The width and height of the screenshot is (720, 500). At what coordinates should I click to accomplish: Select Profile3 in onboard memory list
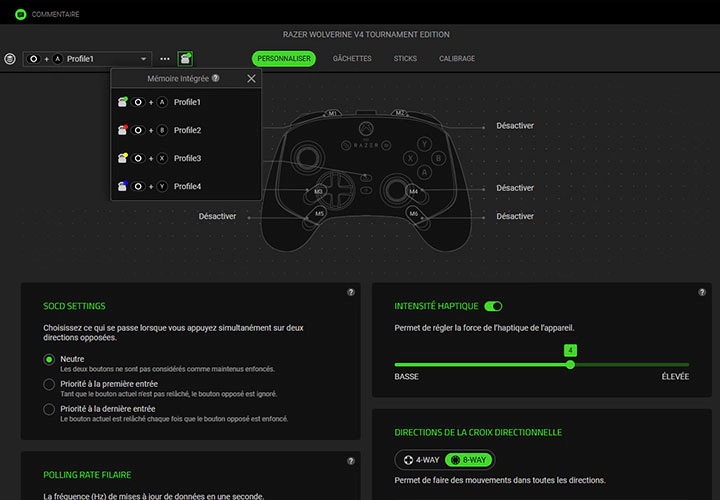[x=186, y=158]
